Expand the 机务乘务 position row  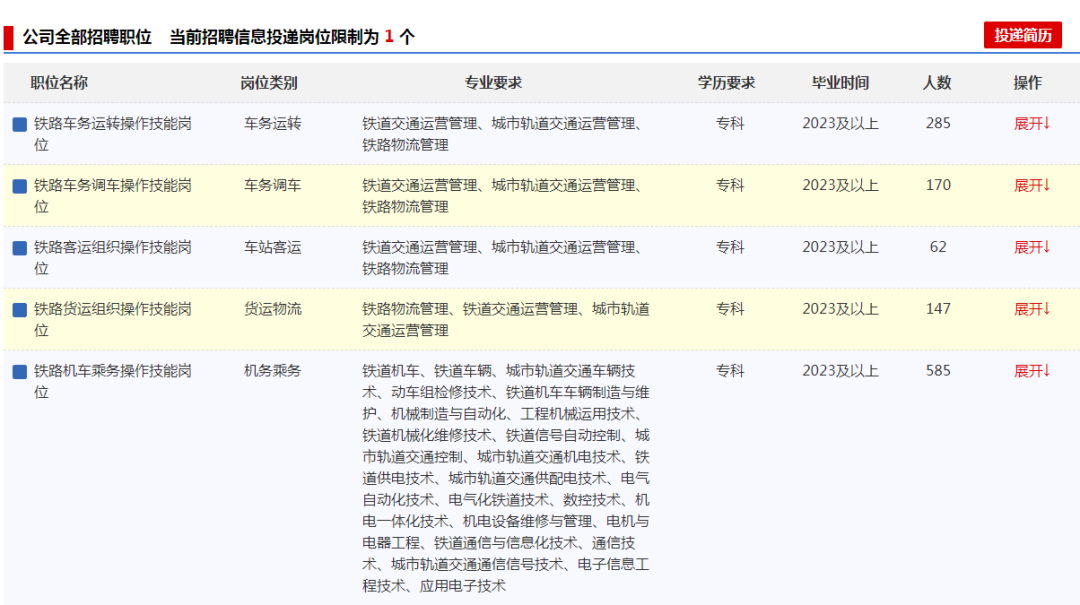point(1032,371)
